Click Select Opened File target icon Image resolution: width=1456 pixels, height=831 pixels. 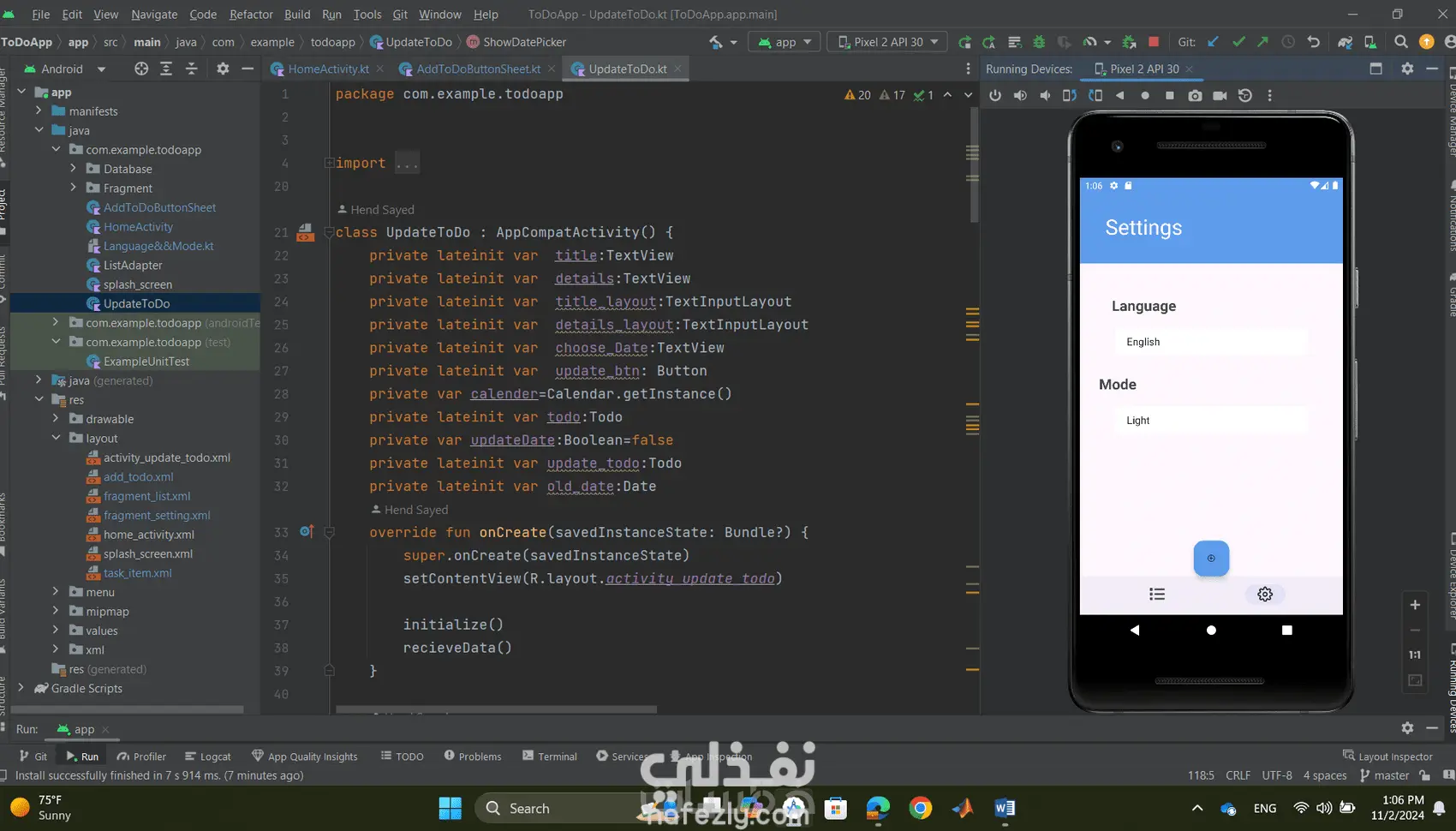tap(141, 69)
